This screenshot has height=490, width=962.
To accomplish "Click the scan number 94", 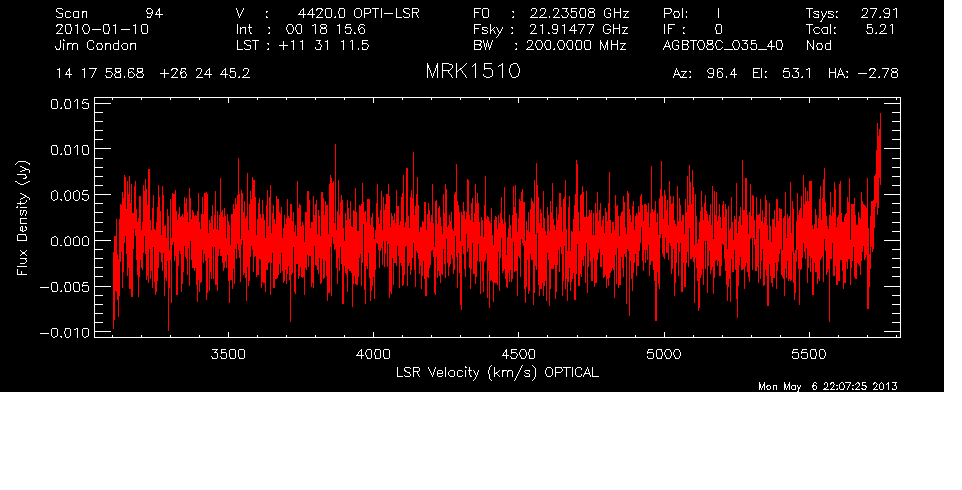I will [x=153, y=13].
